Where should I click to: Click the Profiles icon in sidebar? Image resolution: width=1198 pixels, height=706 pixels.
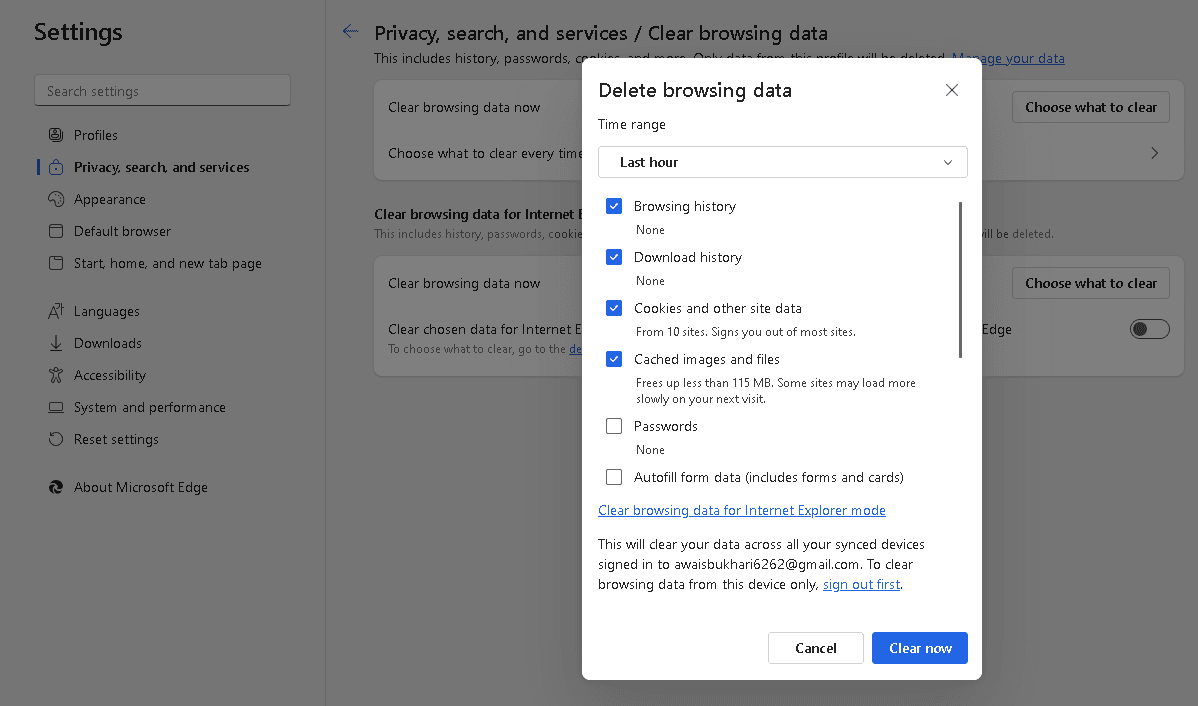(56, 135)
